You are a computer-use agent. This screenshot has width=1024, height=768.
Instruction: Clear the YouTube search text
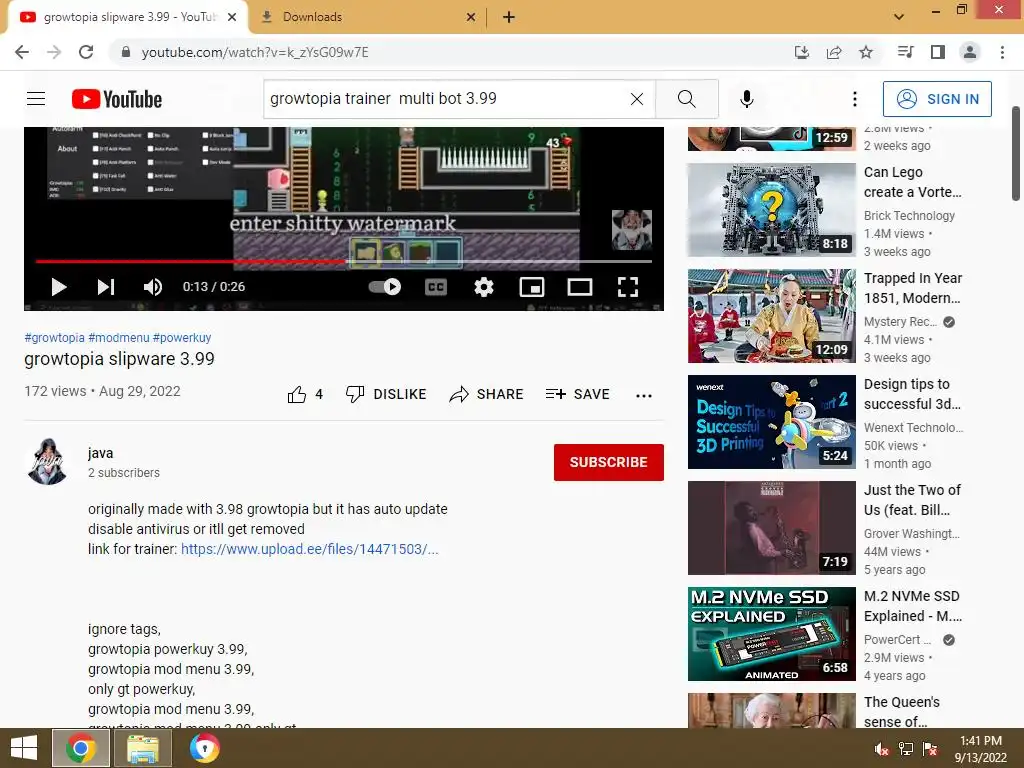click(637, 99)
